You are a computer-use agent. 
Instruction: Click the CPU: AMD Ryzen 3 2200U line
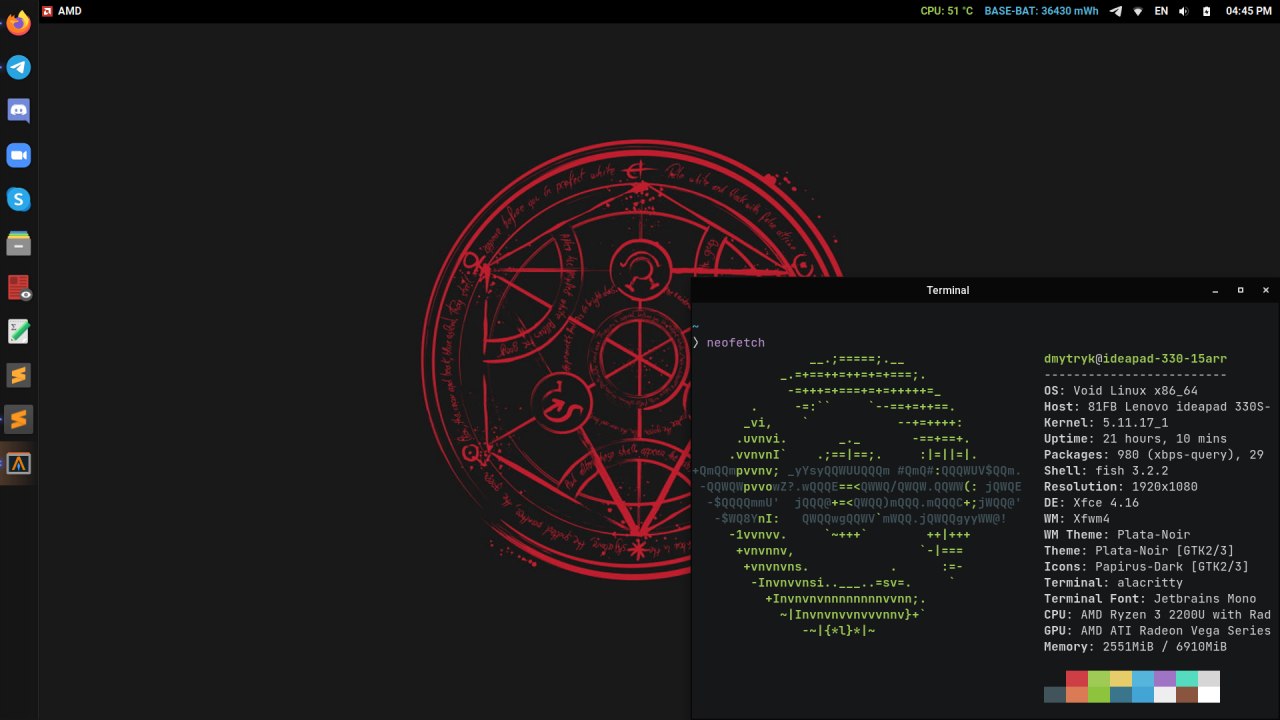point(1157,615)
